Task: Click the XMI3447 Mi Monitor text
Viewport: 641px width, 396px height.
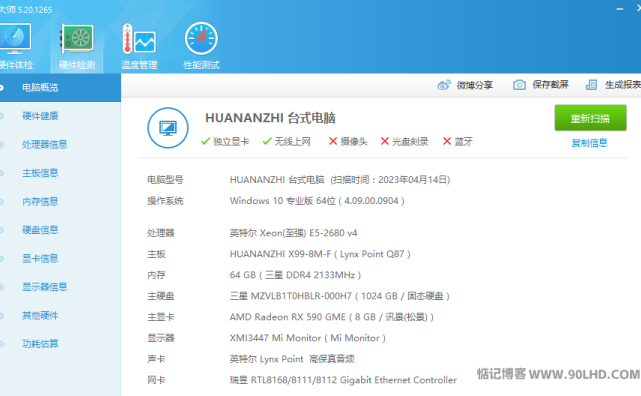Action: 307,338
